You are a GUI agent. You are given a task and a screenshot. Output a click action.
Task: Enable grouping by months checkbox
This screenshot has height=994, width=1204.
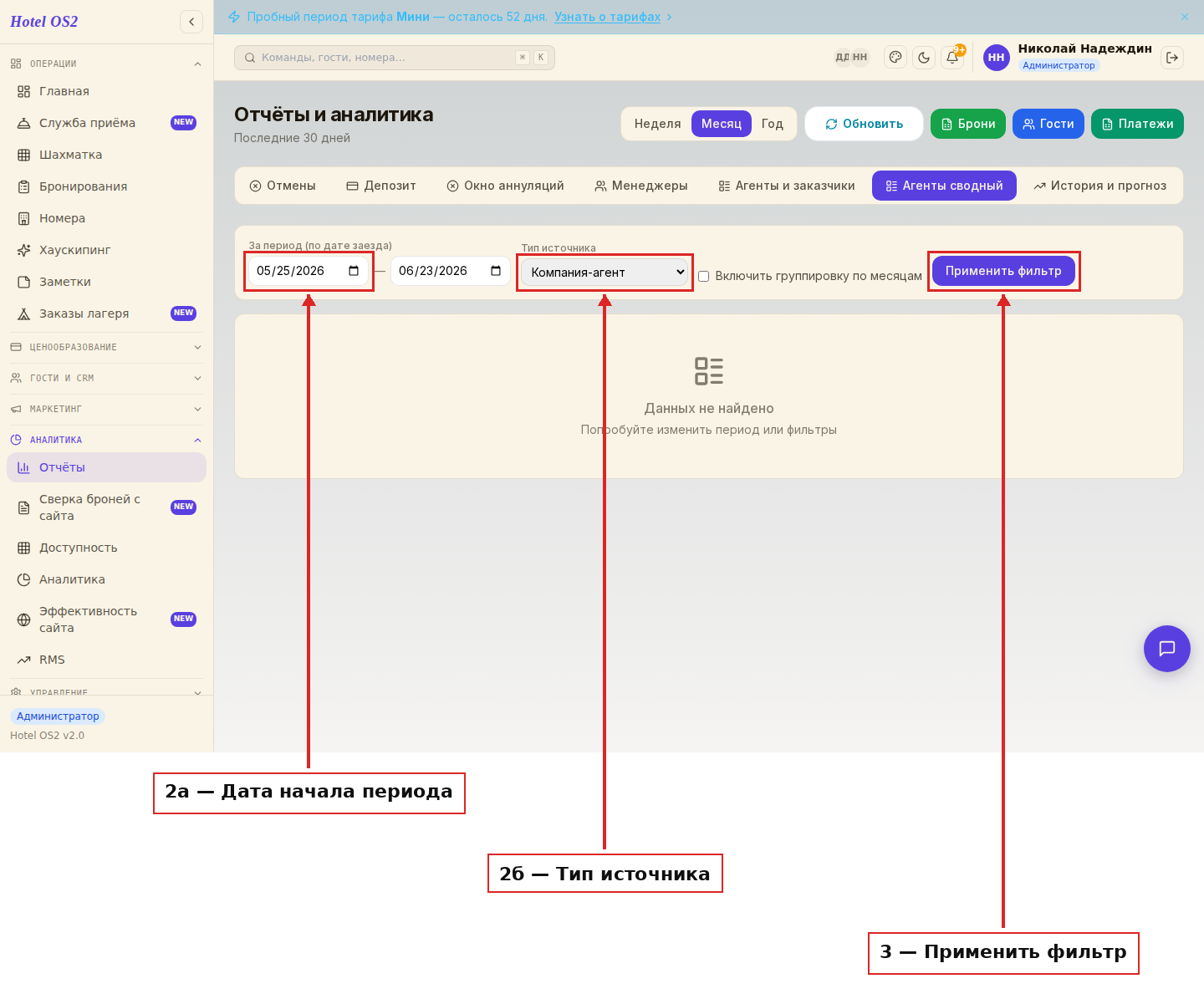point(704,277)
